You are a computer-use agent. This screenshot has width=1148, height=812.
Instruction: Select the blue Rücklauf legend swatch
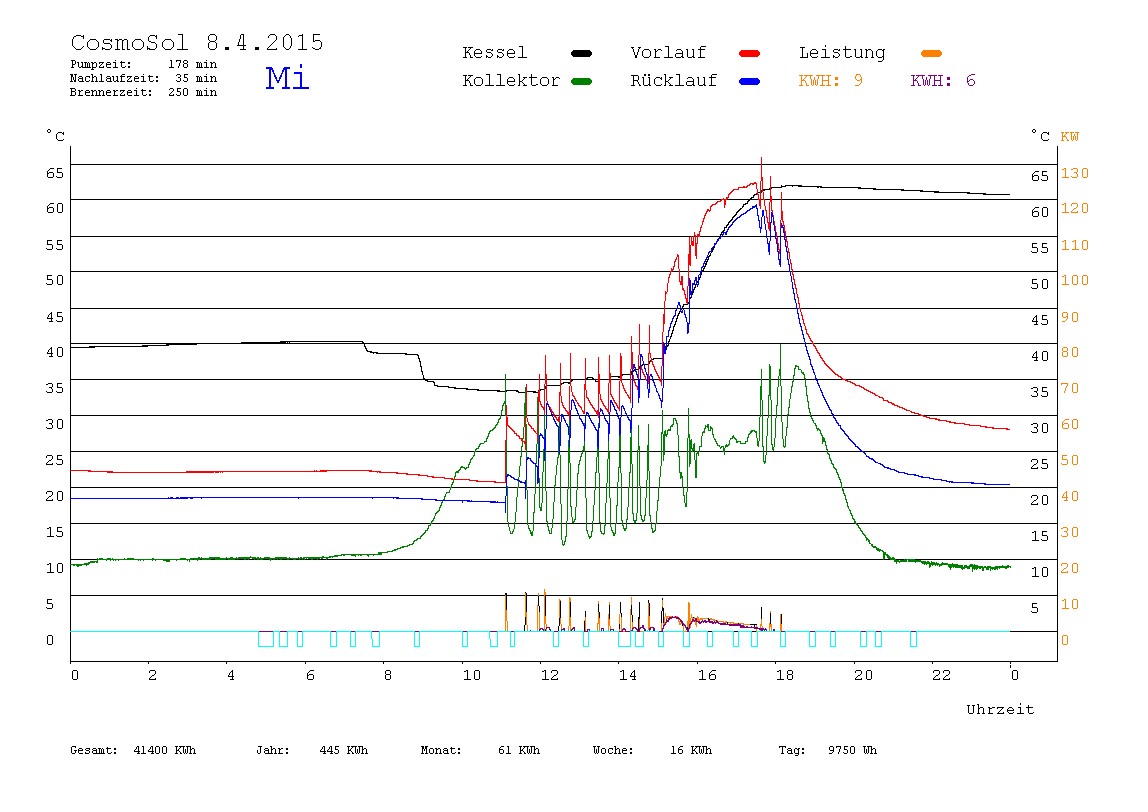coord(750,81)
